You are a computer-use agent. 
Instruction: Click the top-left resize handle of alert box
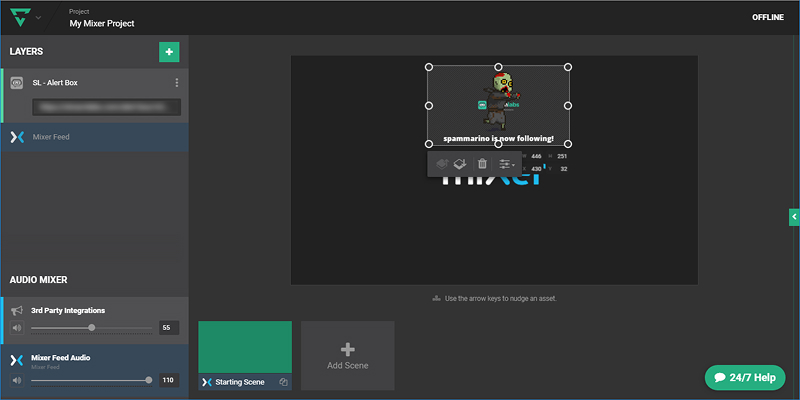[429, 67]
